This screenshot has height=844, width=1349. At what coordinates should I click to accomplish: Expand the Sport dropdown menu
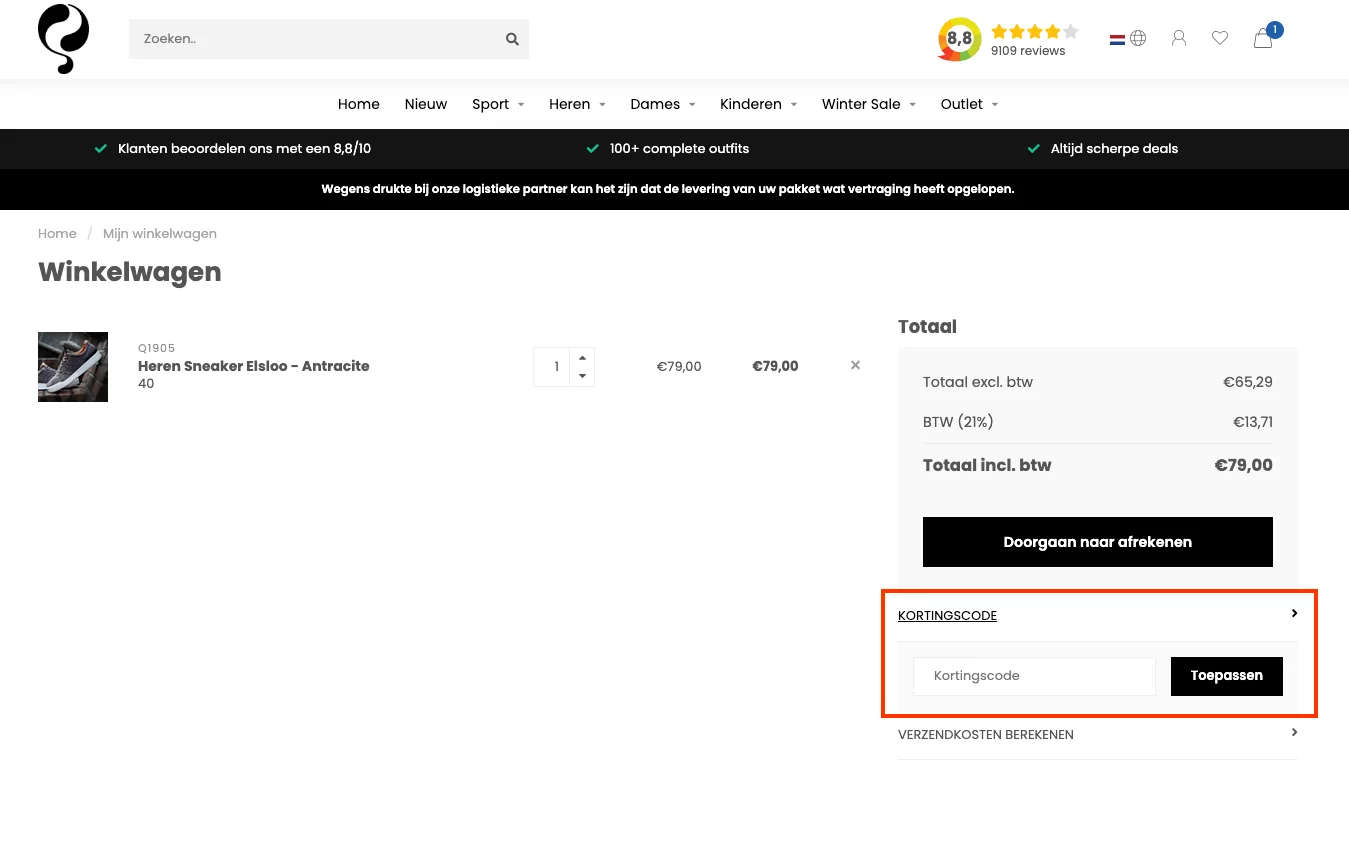[x=490, y=104]
